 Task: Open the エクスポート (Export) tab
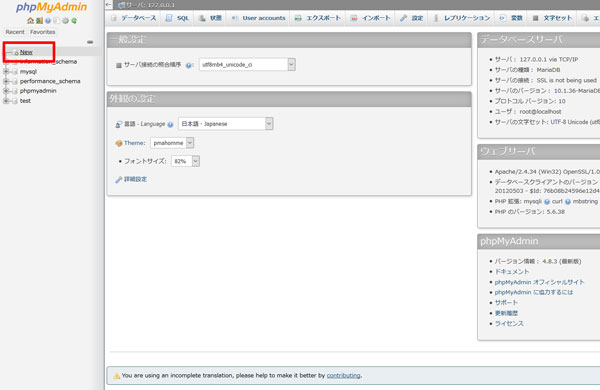coord(318,18)
